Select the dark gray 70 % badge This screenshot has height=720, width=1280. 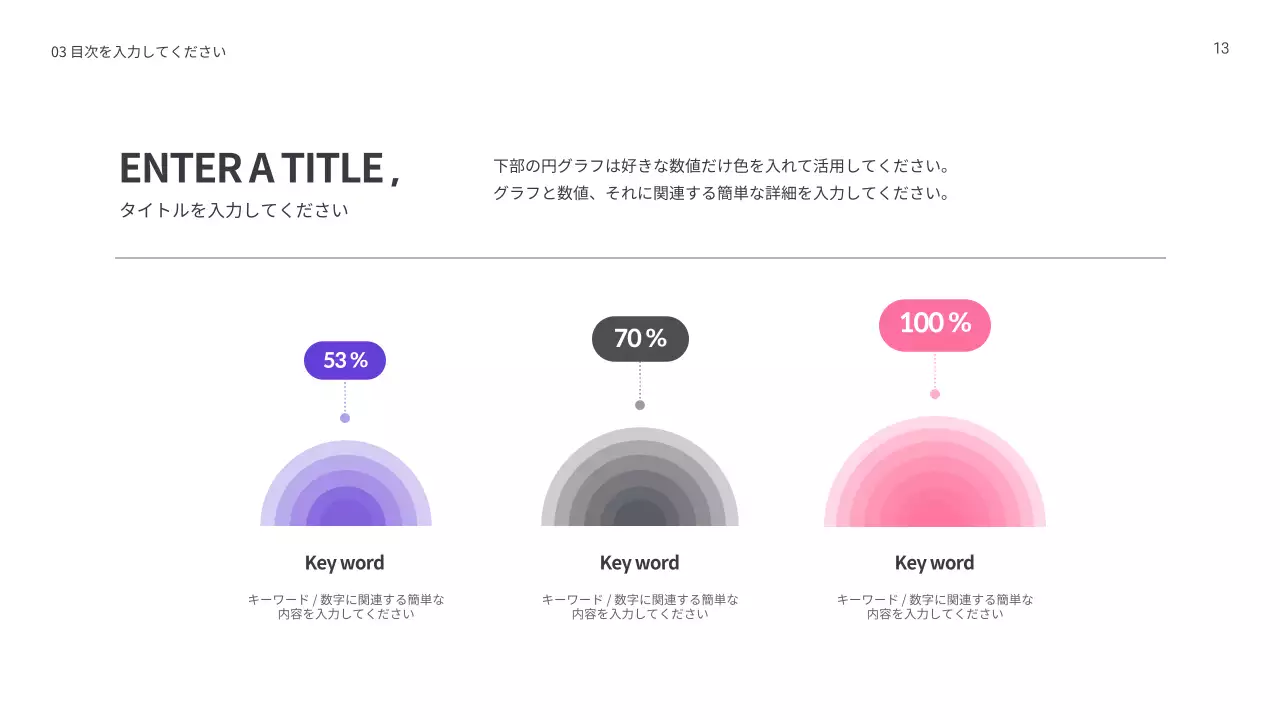point(640,339)
